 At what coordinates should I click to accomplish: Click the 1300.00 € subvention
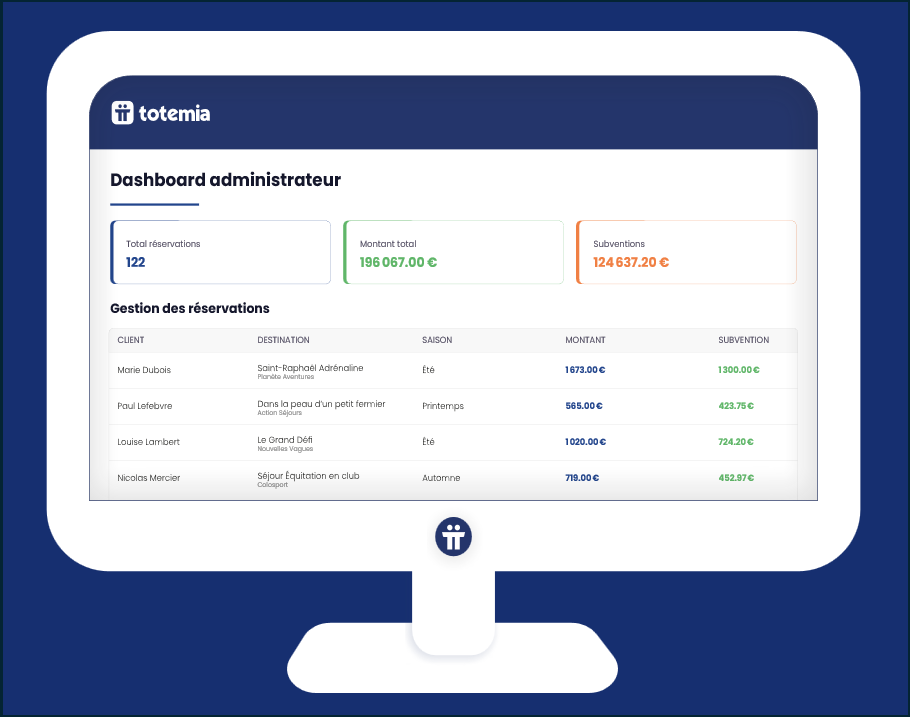739,370
